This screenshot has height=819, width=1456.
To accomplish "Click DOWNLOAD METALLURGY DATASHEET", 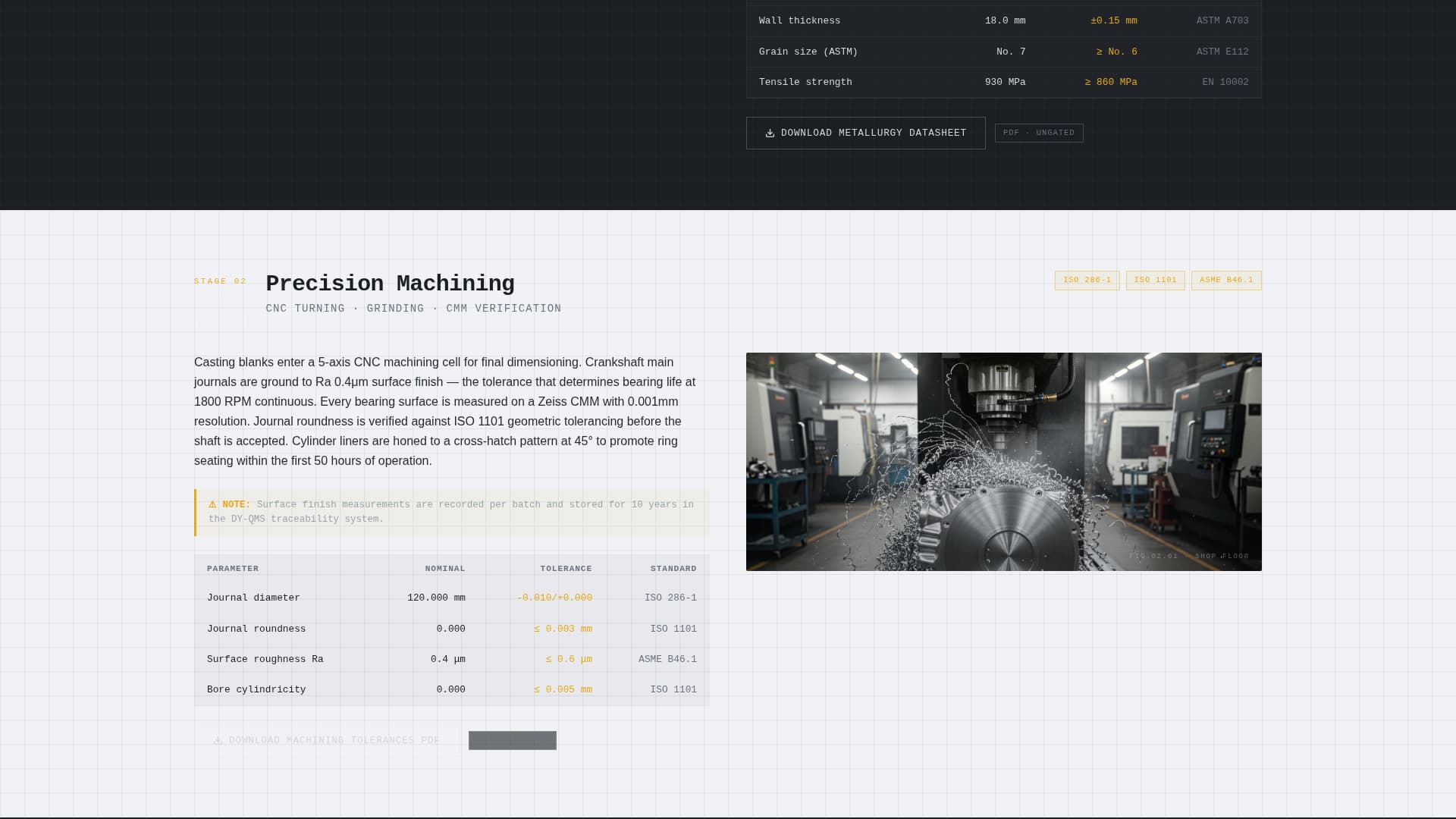I will click(x=866, y=133).
